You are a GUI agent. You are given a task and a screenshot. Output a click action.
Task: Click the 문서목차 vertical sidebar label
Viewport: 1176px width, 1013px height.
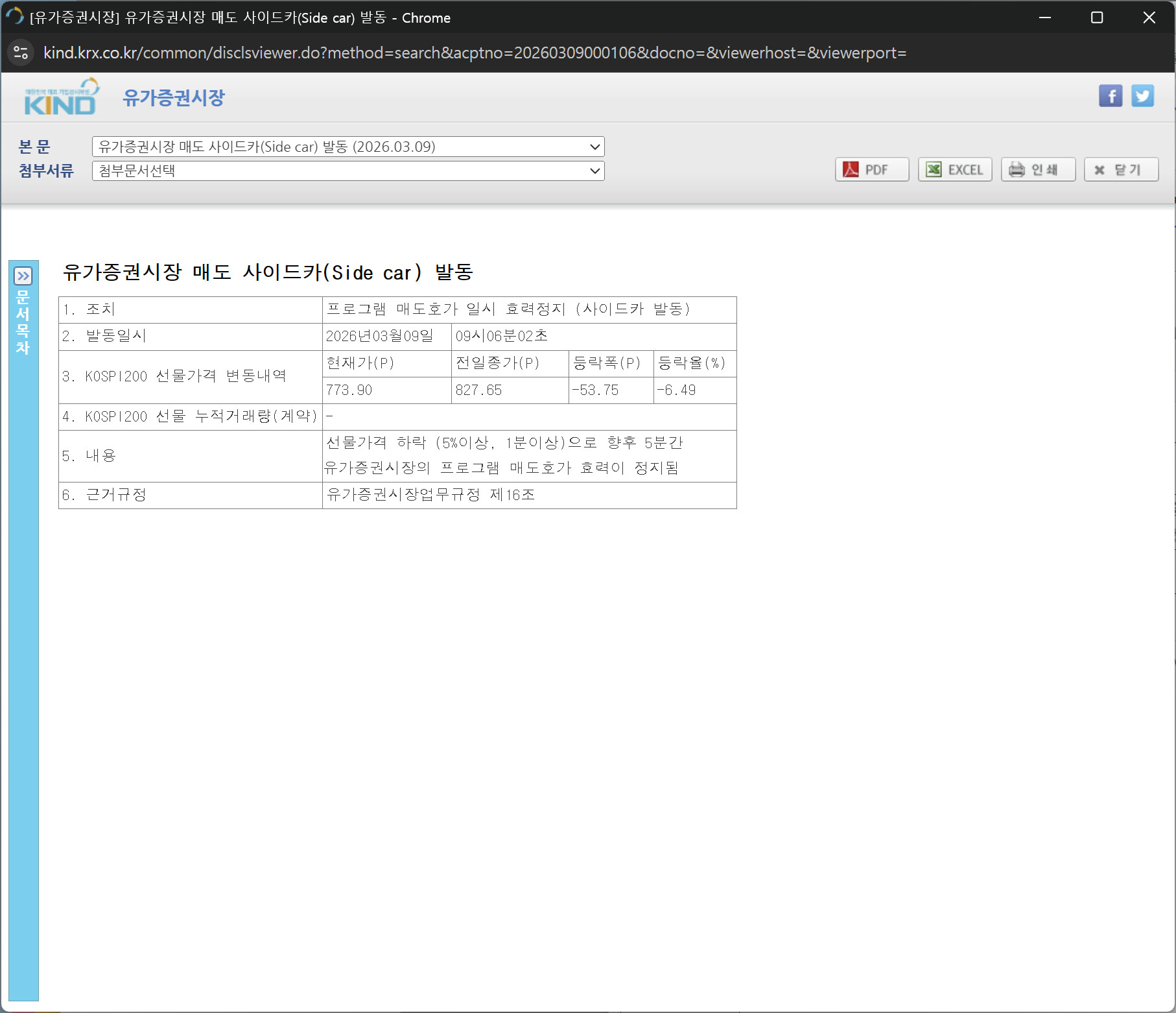tap(23, 322)
